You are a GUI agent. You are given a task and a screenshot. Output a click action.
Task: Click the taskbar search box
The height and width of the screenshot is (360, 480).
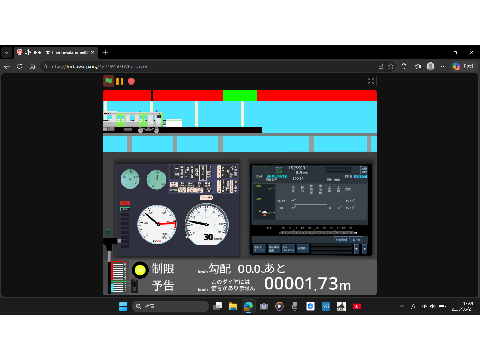tap(170, 306)
